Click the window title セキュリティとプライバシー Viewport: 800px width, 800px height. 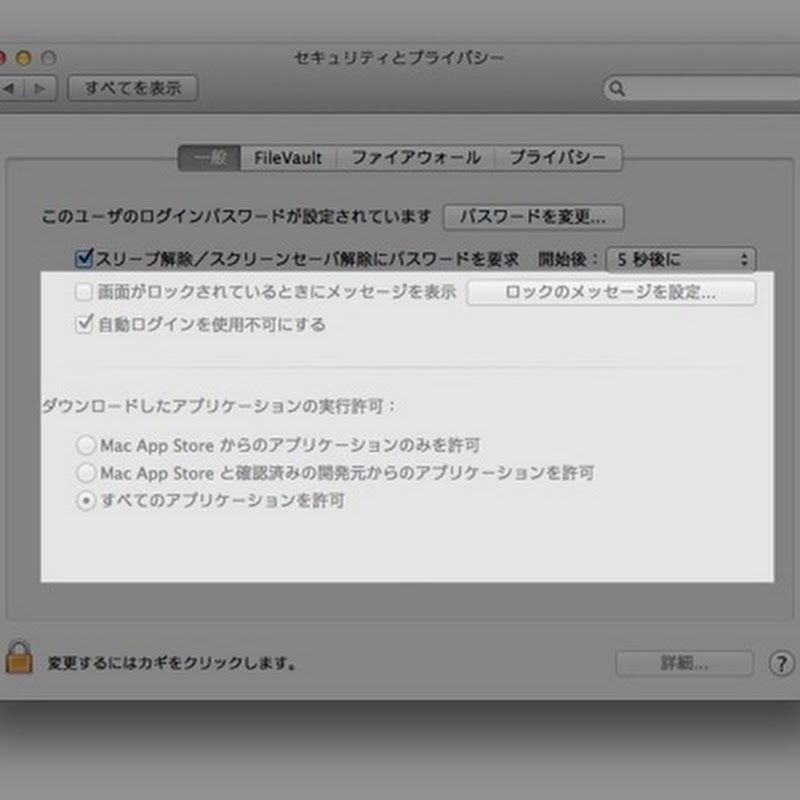point(399,57)
